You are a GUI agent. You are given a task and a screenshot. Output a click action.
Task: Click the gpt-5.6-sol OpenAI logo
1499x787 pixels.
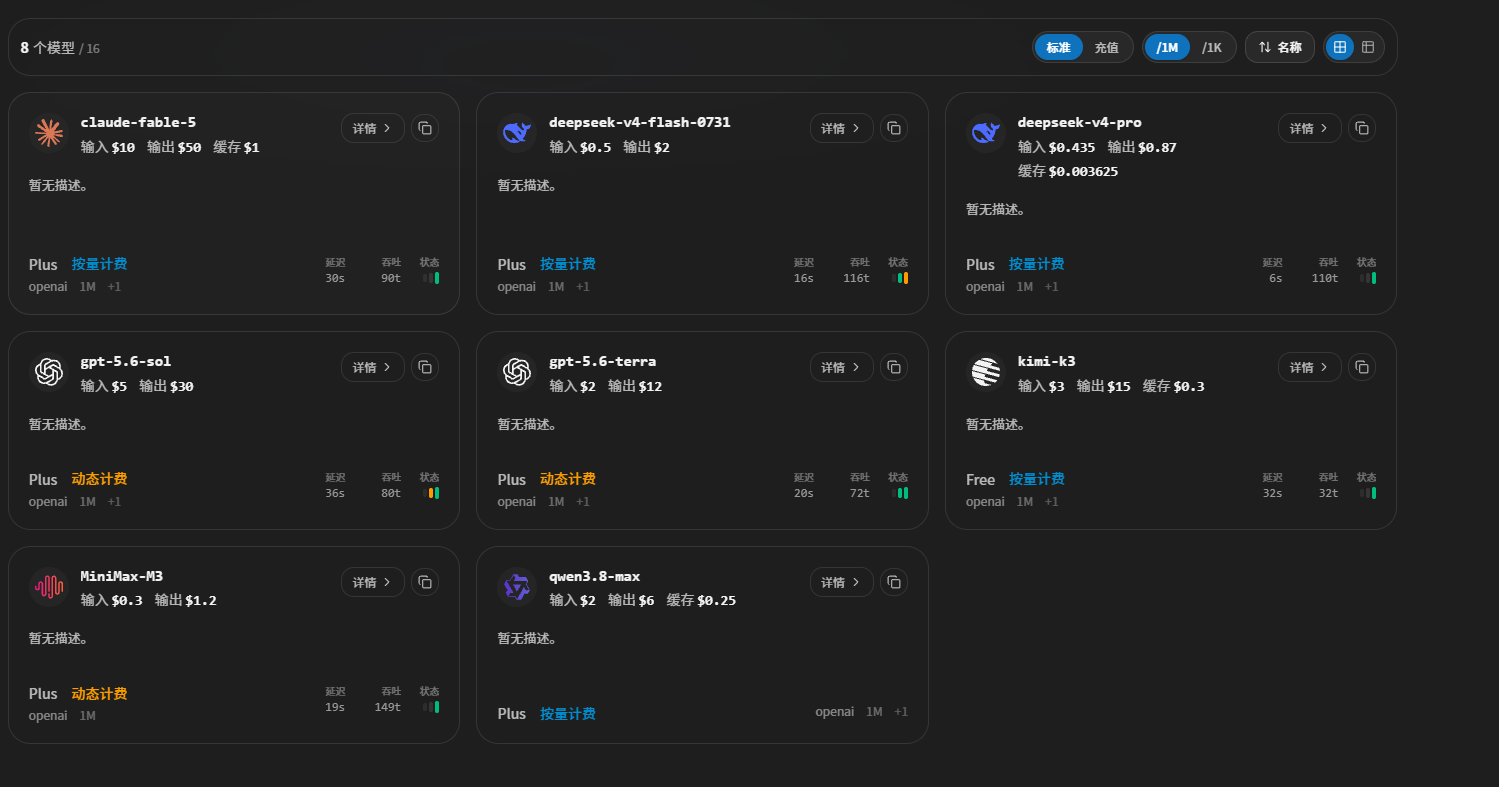pos(48,372)
